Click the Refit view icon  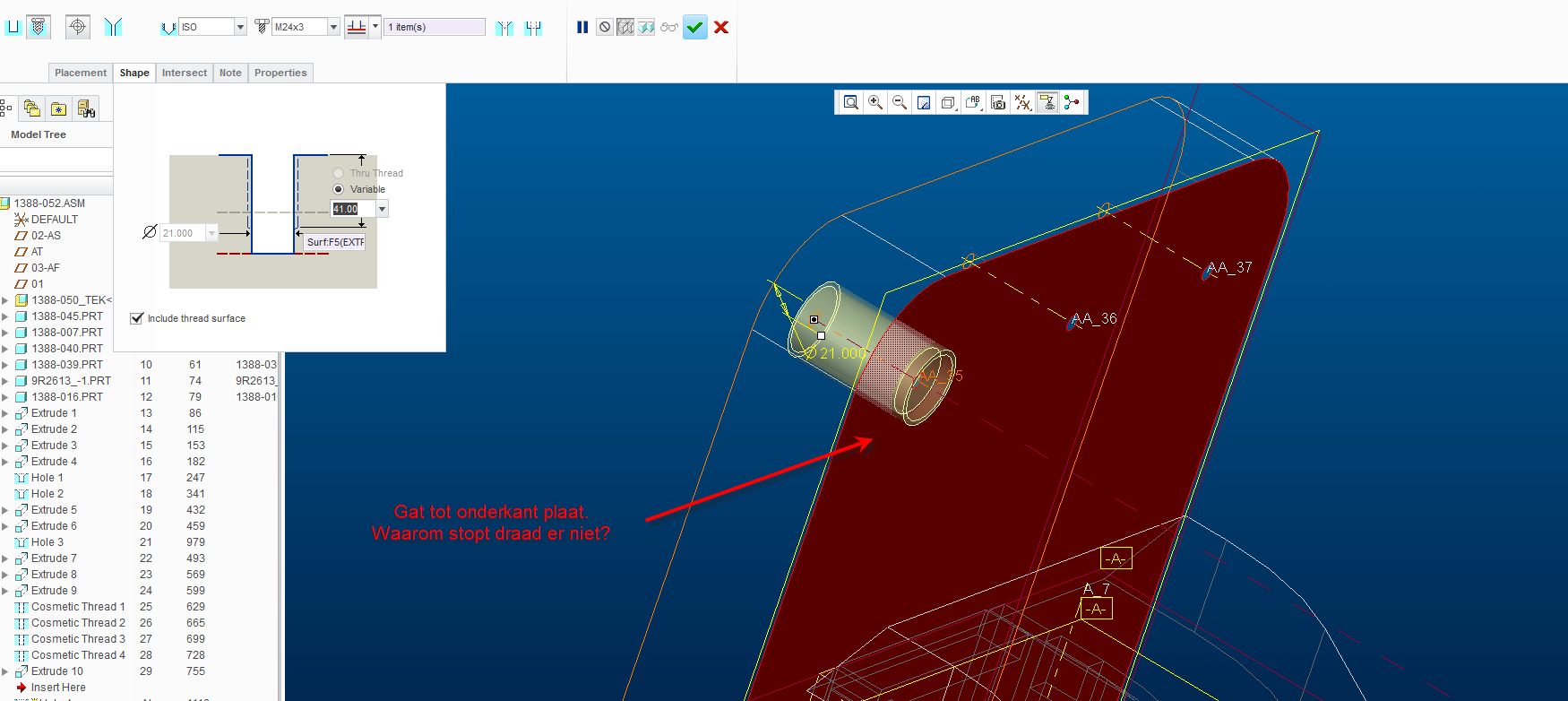(x=851, y=103)
